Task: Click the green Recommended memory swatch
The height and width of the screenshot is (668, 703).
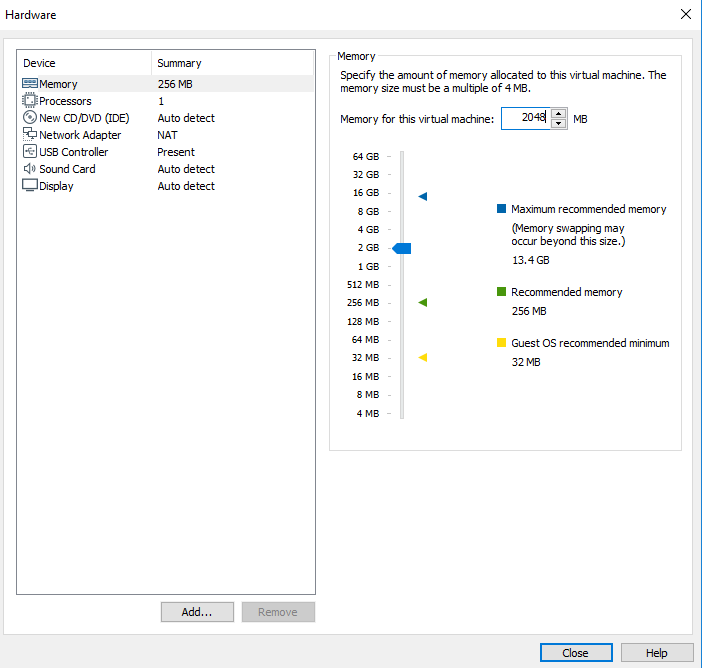Action: [502, 291]
